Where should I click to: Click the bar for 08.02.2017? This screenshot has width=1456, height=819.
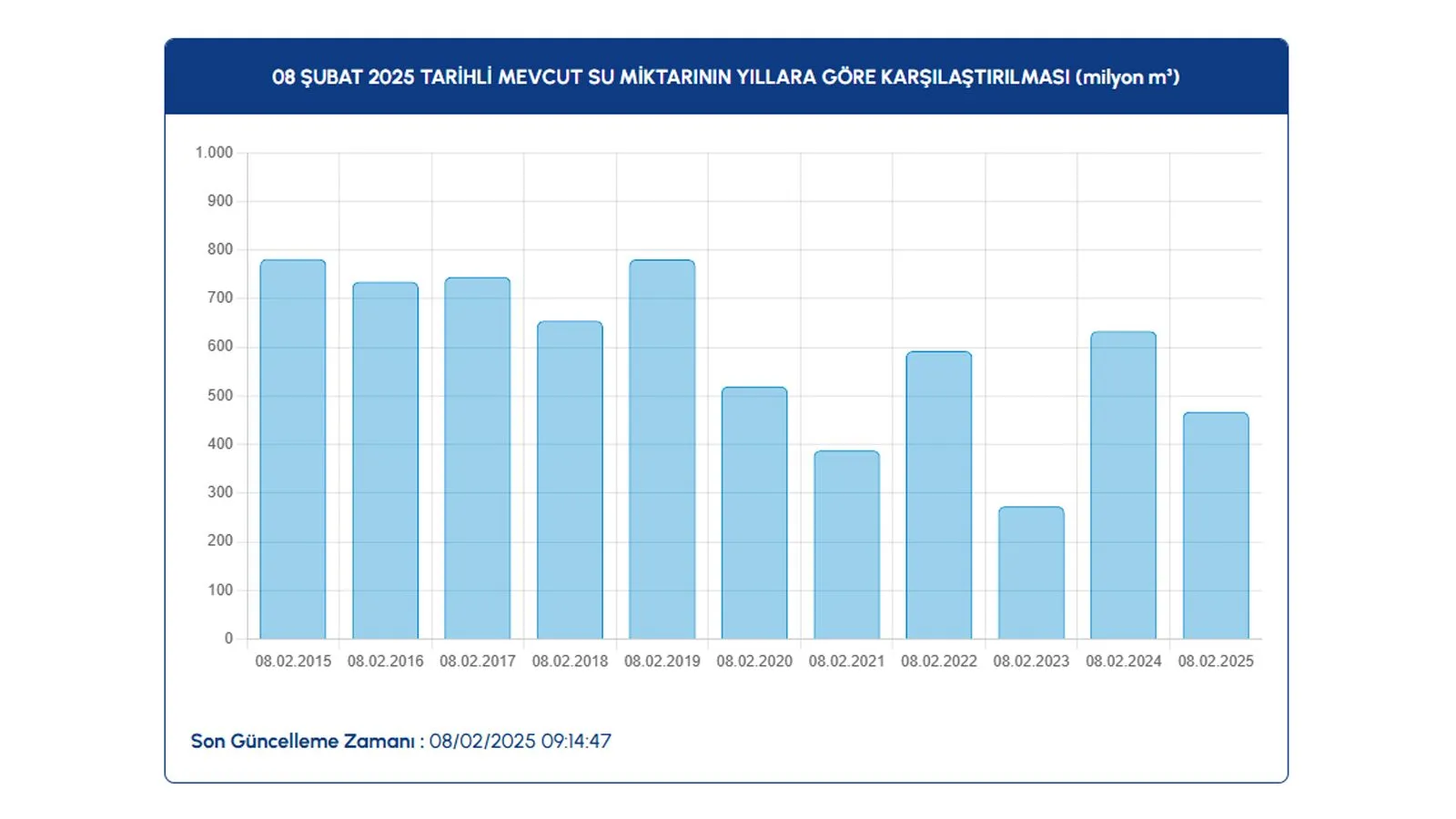pyautogui.click(x=478, y=459)
